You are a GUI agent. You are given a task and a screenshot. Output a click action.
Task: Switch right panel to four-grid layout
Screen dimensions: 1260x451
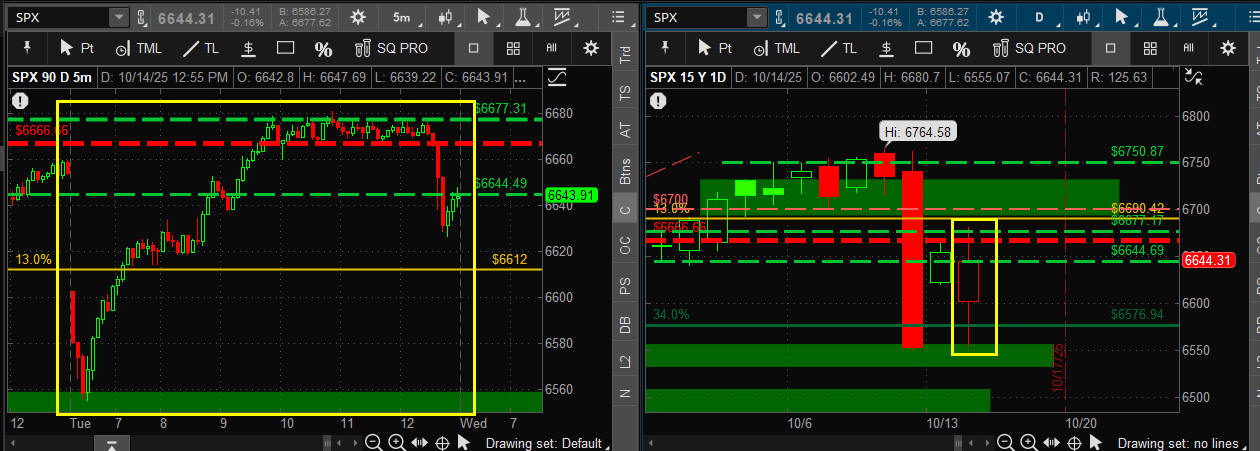click(x=1150, y=48)
